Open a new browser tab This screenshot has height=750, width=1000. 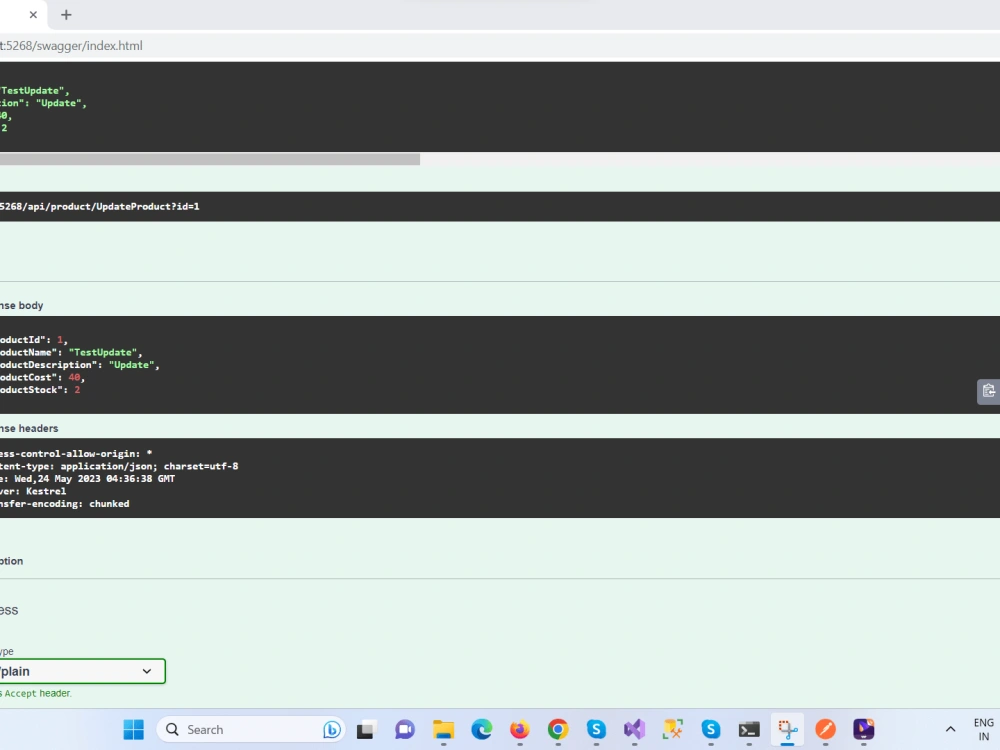(66, 15)
